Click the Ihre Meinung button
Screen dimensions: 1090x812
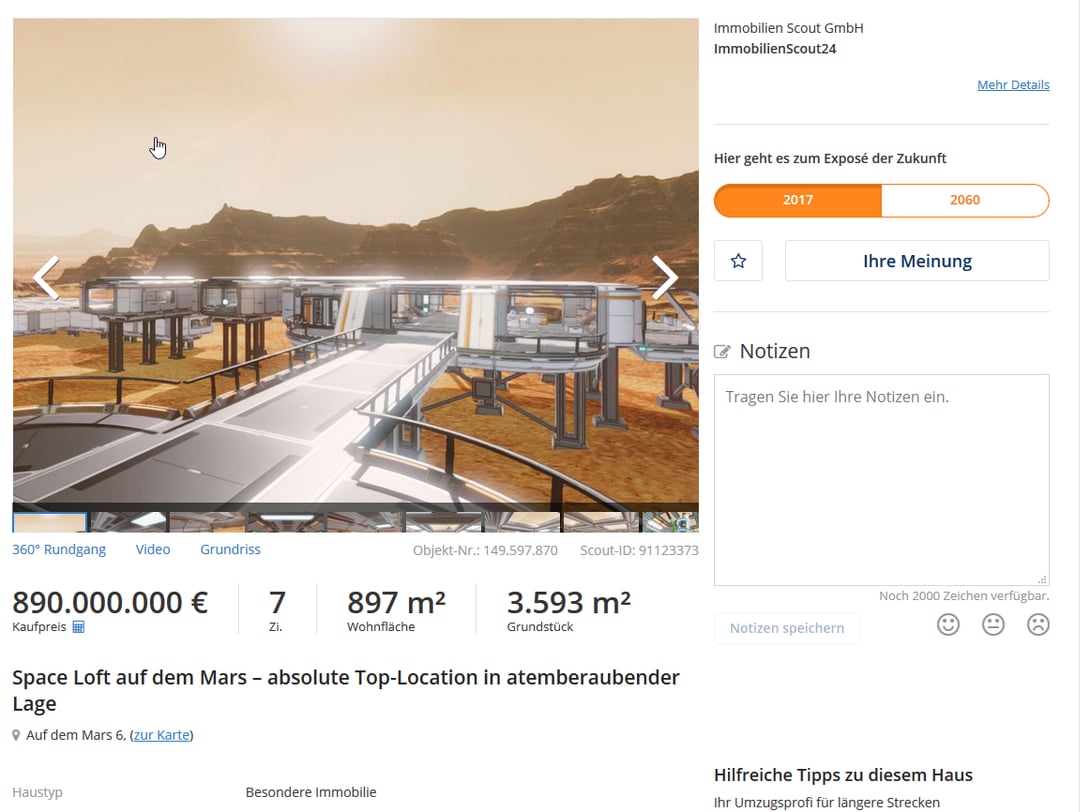coord(917,261)
